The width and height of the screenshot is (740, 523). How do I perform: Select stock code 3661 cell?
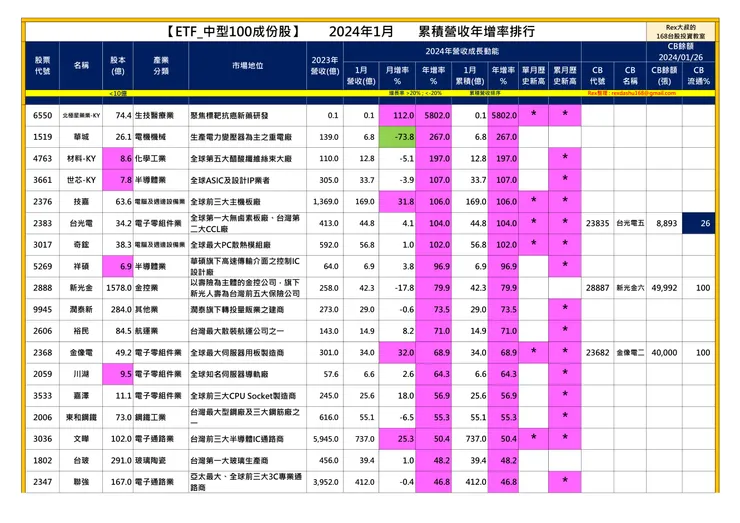(42, 180)
